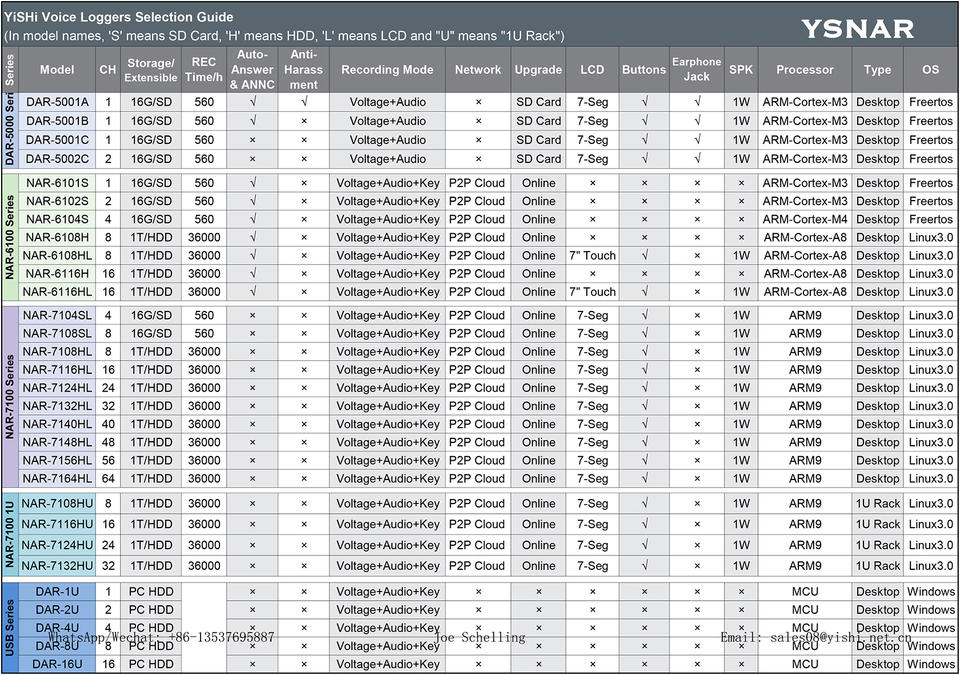
Task: Select the 'Upgrade' column header
Action: click(x=538, y=70)
